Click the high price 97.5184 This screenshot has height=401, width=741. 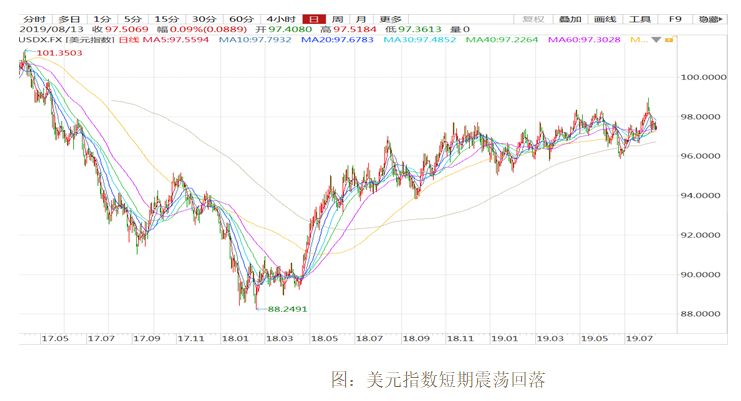355,29
